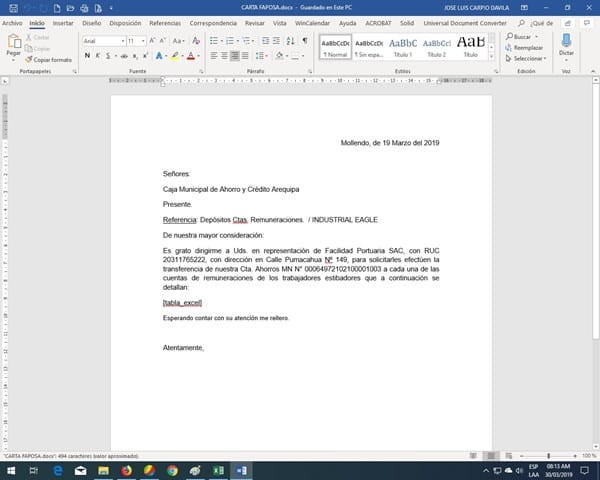Switch to the Diseño tab
This screenshot has height=480, width=600.
tap(92, 23)
